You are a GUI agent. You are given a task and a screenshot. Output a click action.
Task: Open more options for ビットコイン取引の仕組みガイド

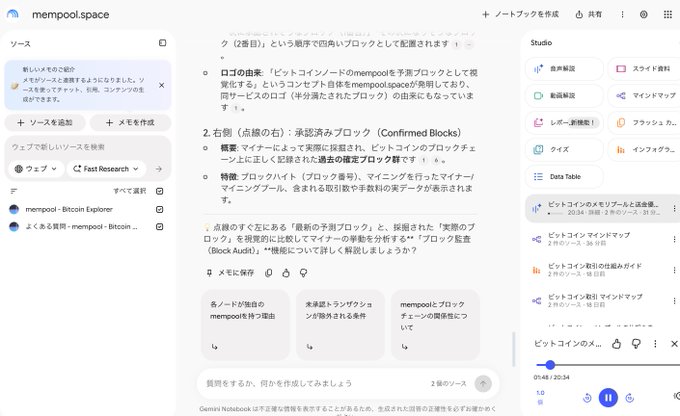click(674, 270)
